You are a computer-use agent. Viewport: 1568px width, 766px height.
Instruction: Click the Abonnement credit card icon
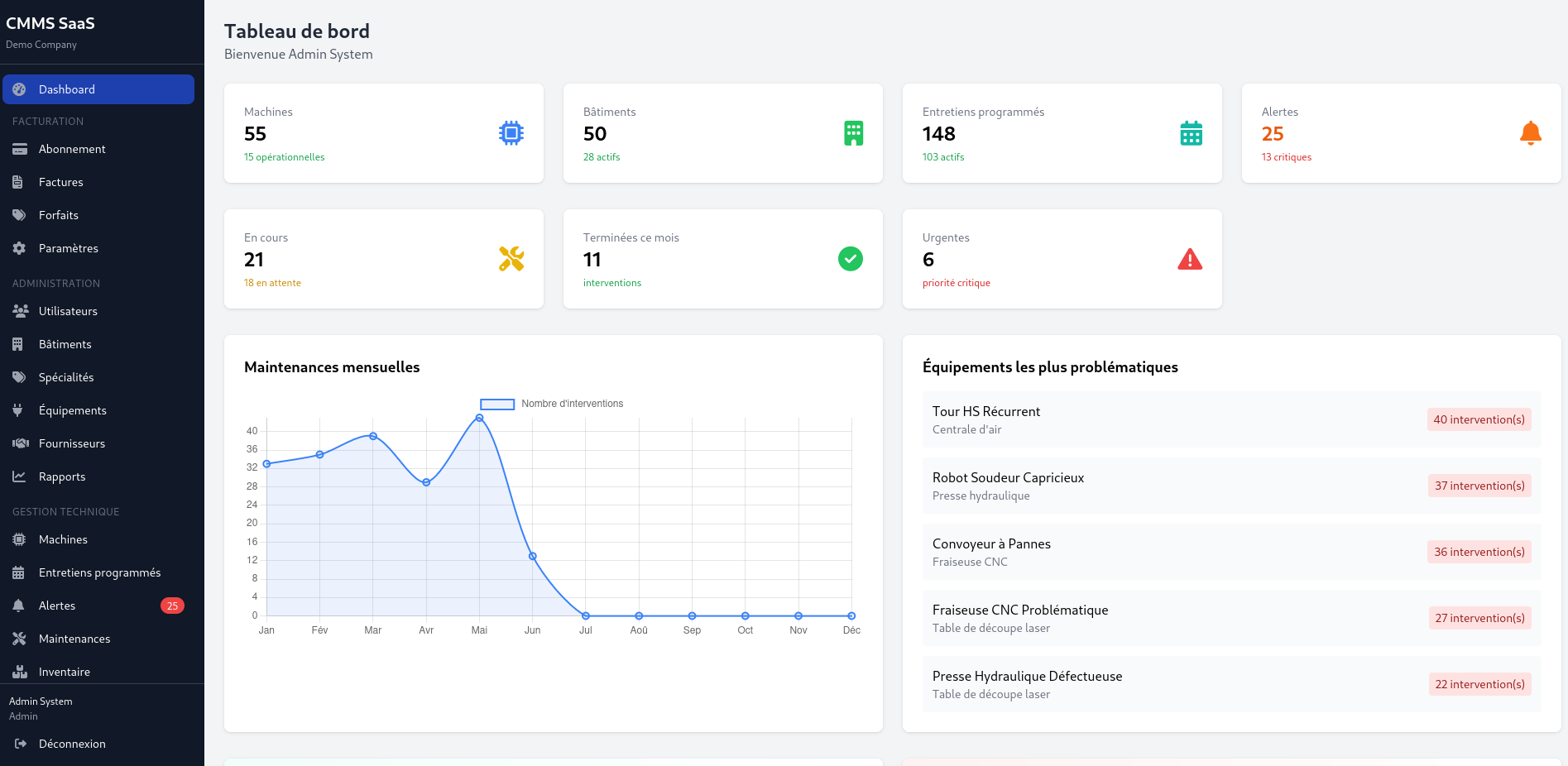click(x=19, y=149)
